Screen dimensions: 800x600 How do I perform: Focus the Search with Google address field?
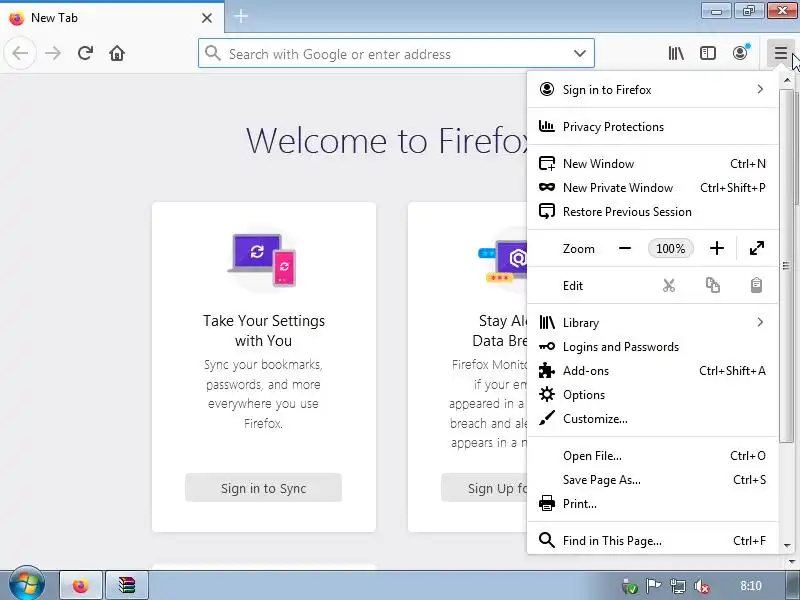(396, 53)
